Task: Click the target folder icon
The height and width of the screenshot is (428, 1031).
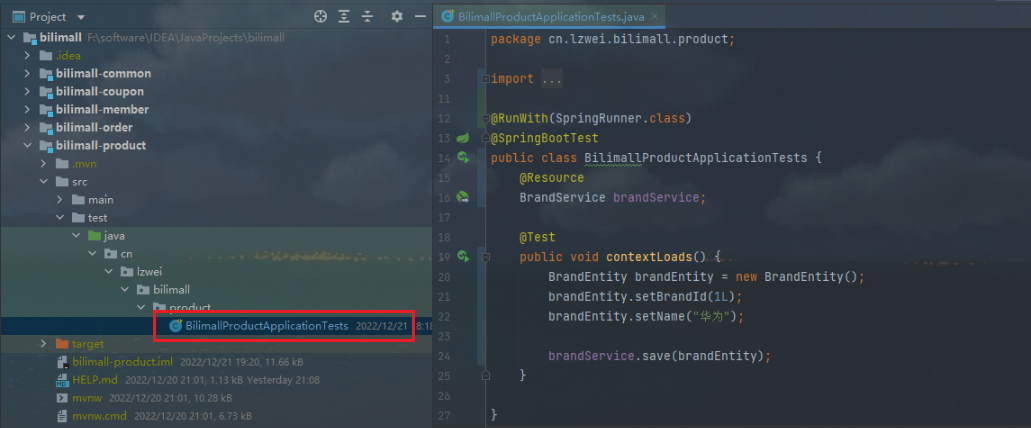Action: tap(62, 344)
